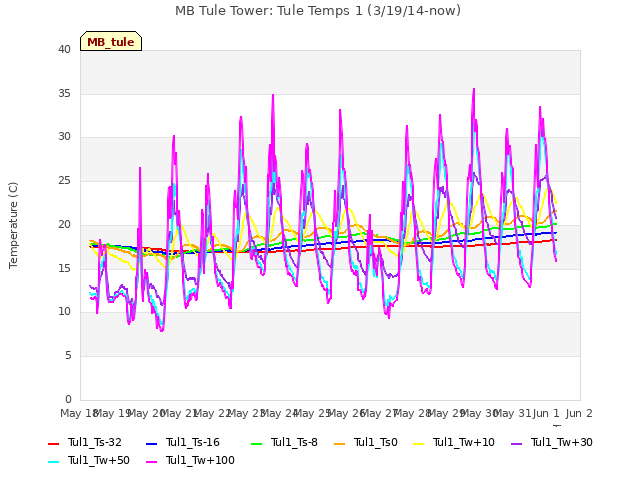Click the Tul1_Tw+100 legend label
This screenshot has height=480, width=640.
tap(200, 460)
